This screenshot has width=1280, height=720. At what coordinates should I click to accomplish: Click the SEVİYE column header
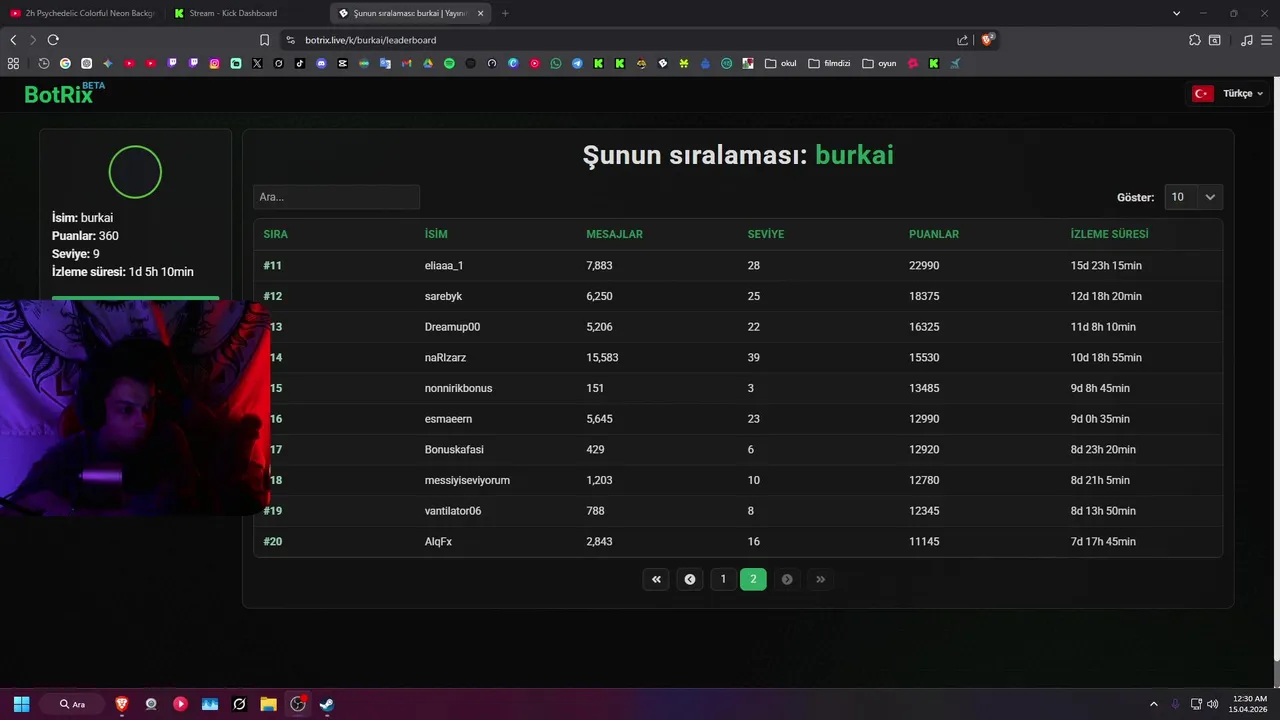pyautogui.click(x=766, y=234)
